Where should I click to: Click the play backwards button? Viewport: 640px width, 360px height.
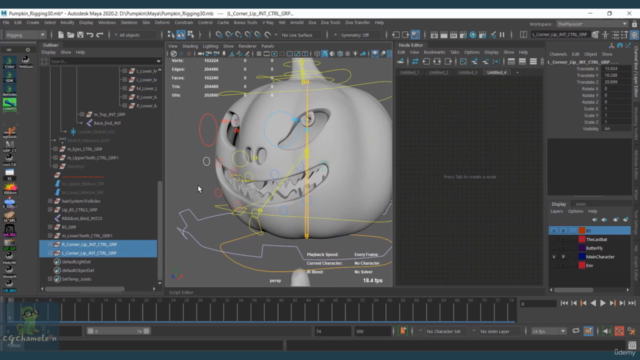click(x=593, y=303)
